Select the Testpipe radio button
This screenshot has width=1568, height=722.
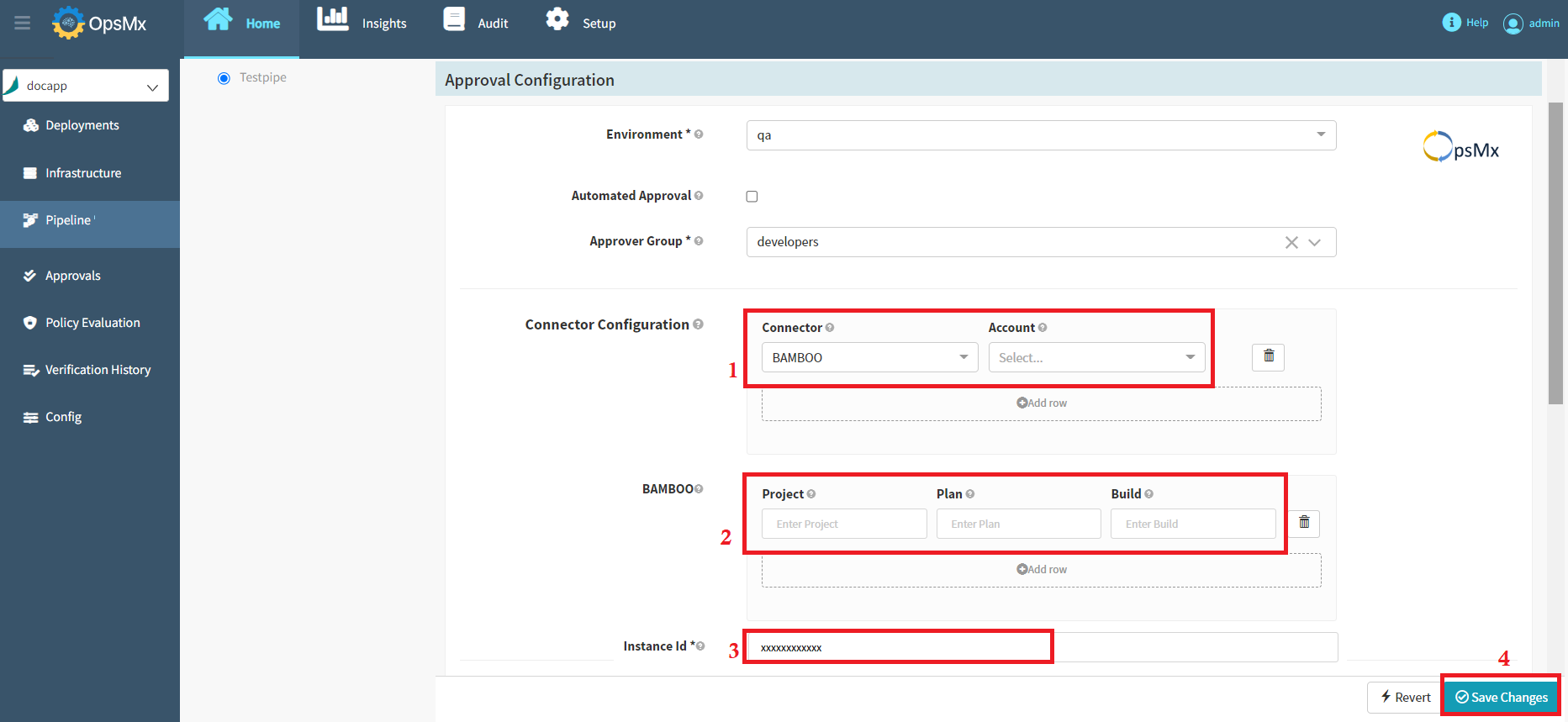tap(224, 78)
